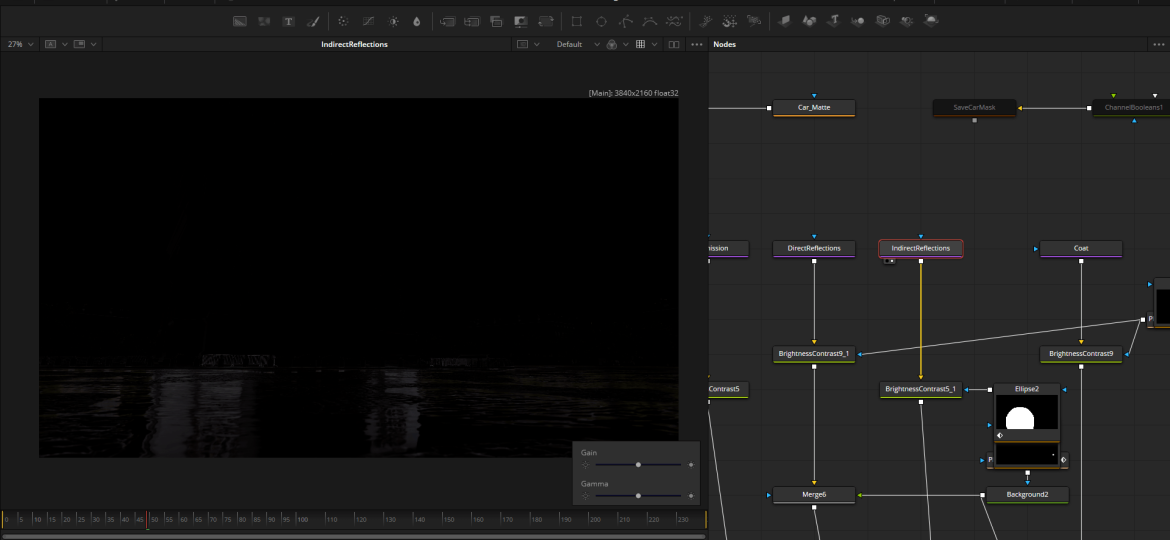Adjust the Gain slider handle

point(638,465)
